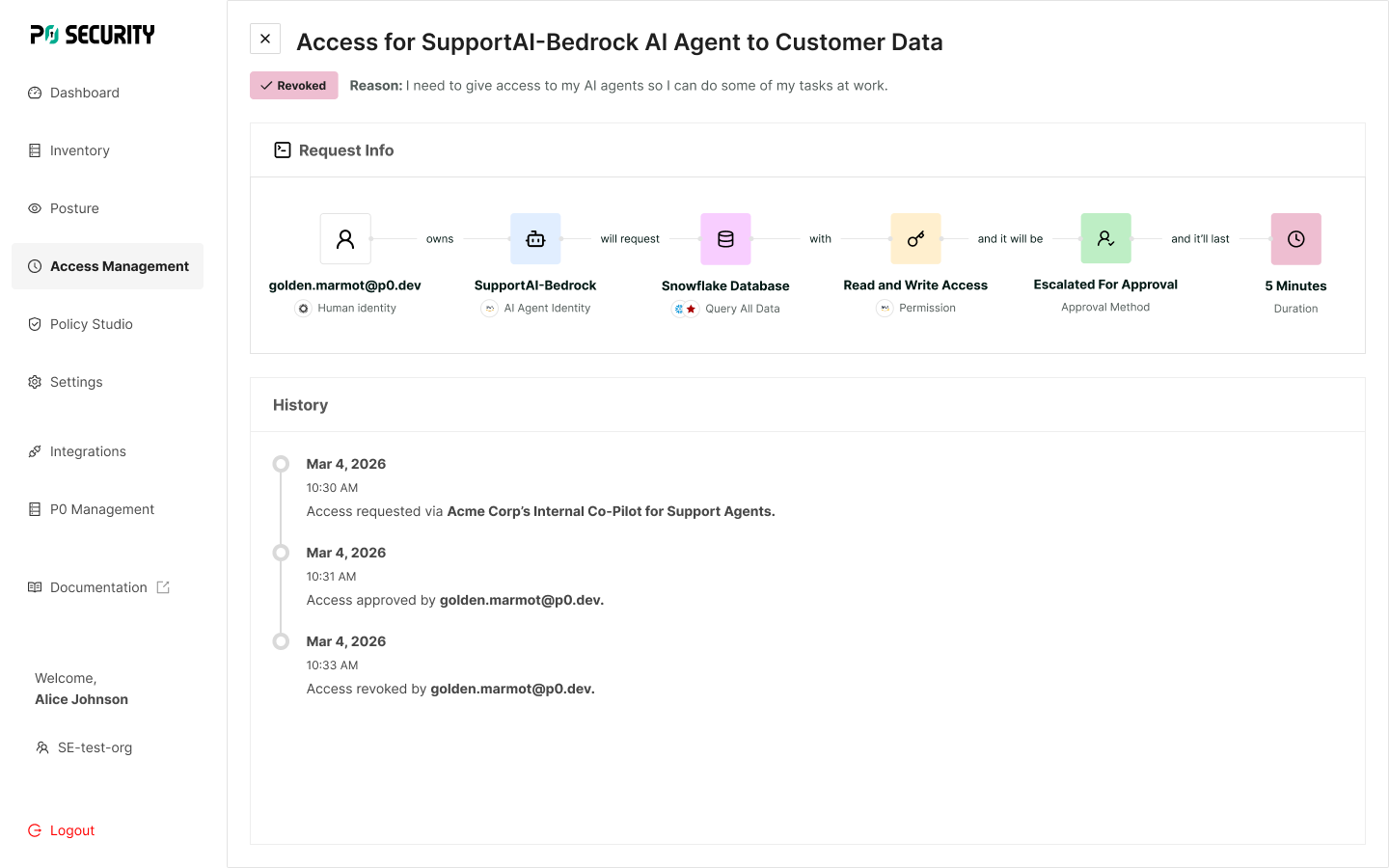
Task: Navigate to Integrations
Action: [x=88, y=451]
